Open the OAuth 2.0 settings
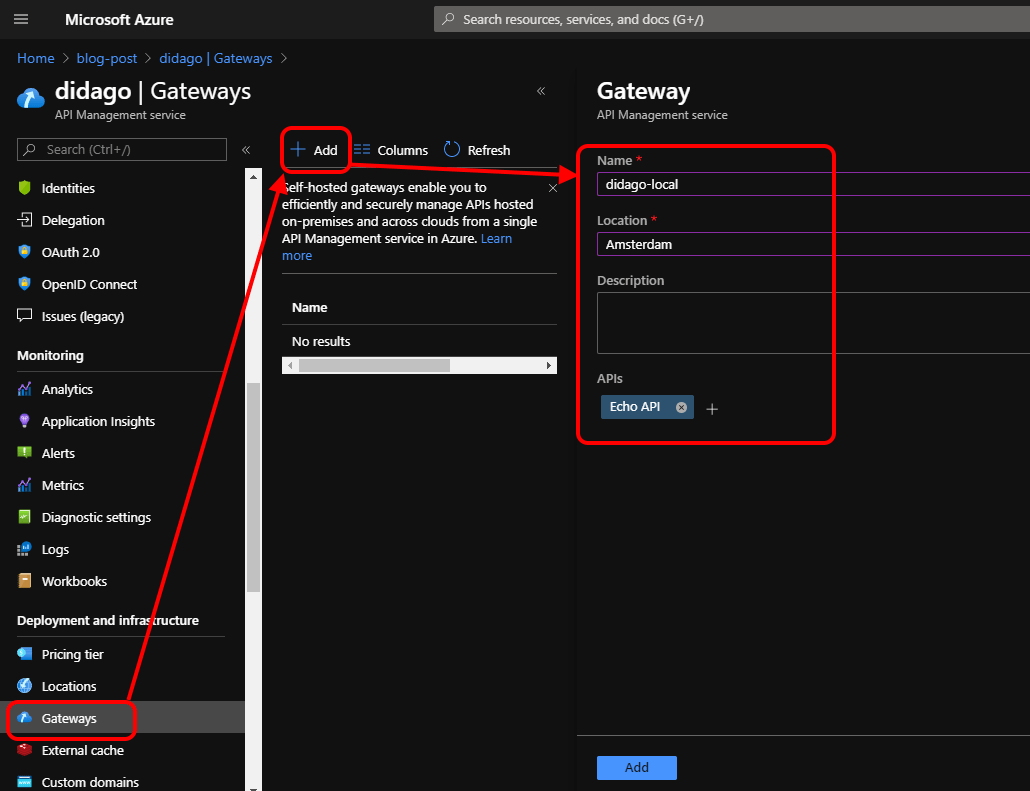Screen dimensions: 1030x791 [x=70, y=252]
